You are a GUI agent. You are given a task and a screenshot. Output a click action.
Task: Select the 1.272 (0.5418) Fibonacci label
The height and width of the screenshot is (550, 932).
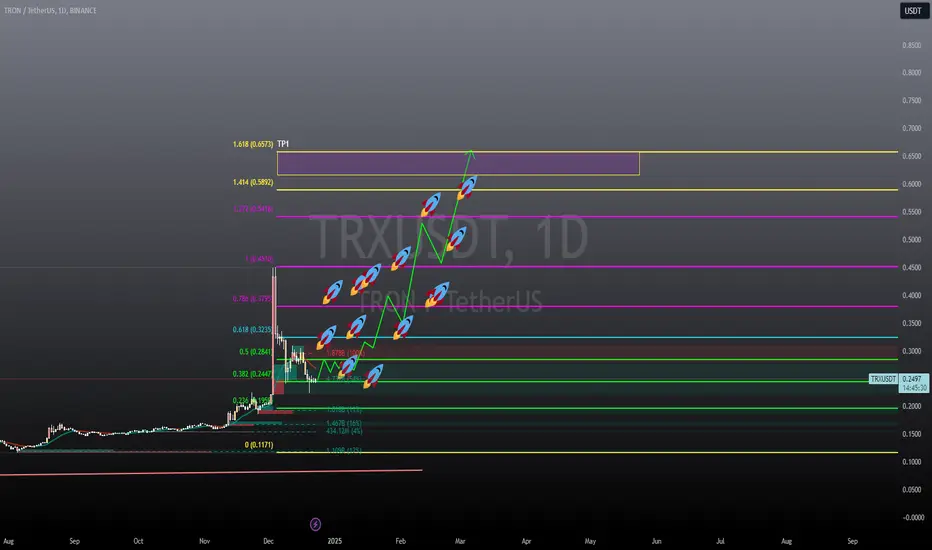[x=253, y=209]
